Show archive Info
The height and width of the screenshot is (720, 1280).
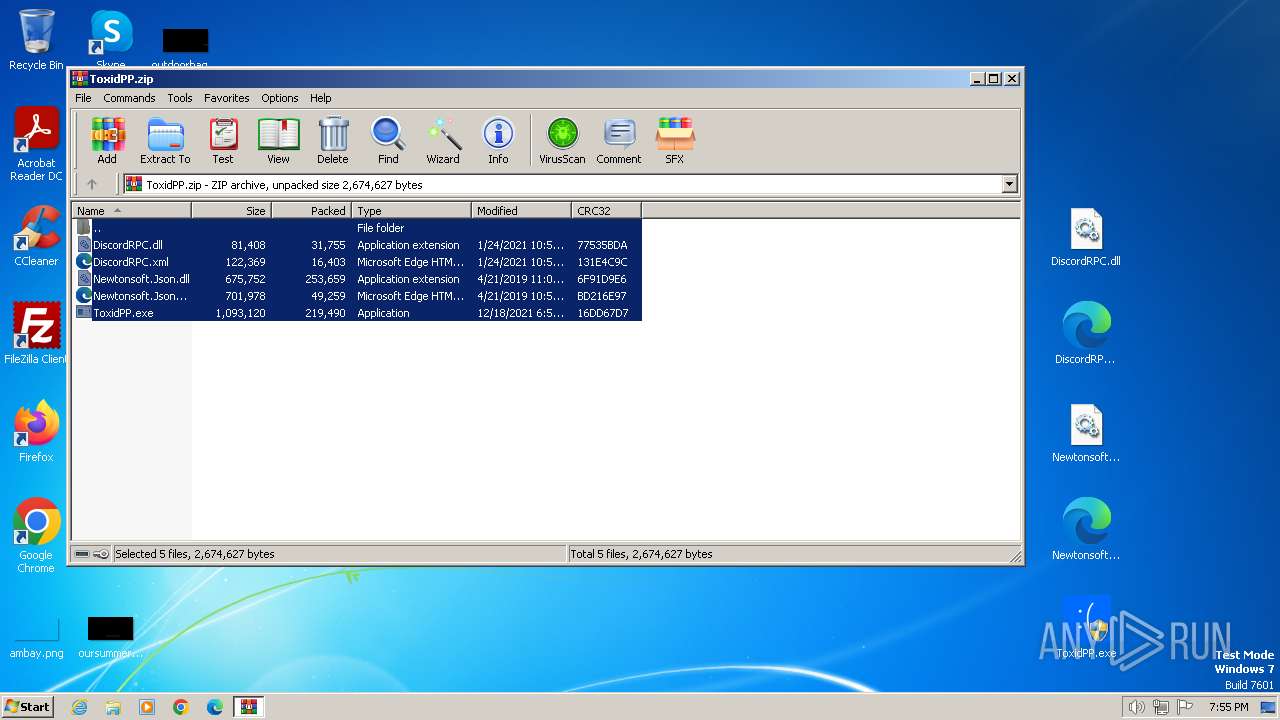pos(498,140)
